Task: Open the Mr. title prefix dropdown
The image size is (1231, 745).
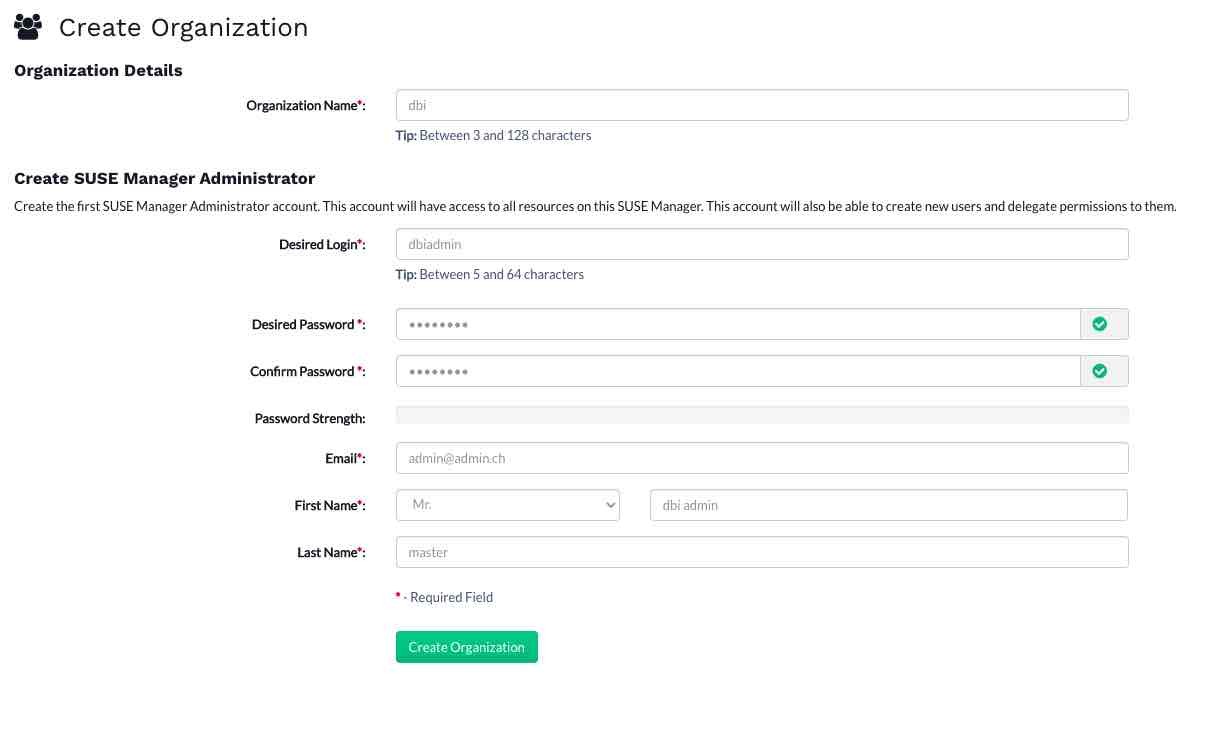Action: point(508,505)
